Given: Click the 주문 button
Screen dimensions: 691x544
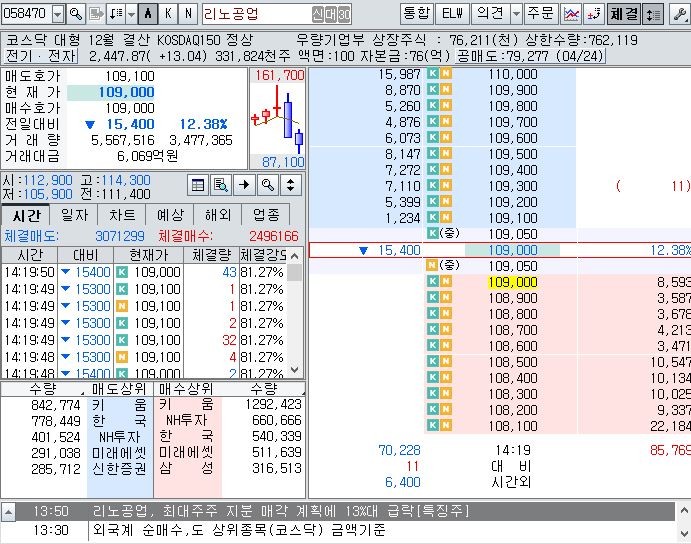Looking at the screenshot, I should pyautogui.click(x=541, y=14).
